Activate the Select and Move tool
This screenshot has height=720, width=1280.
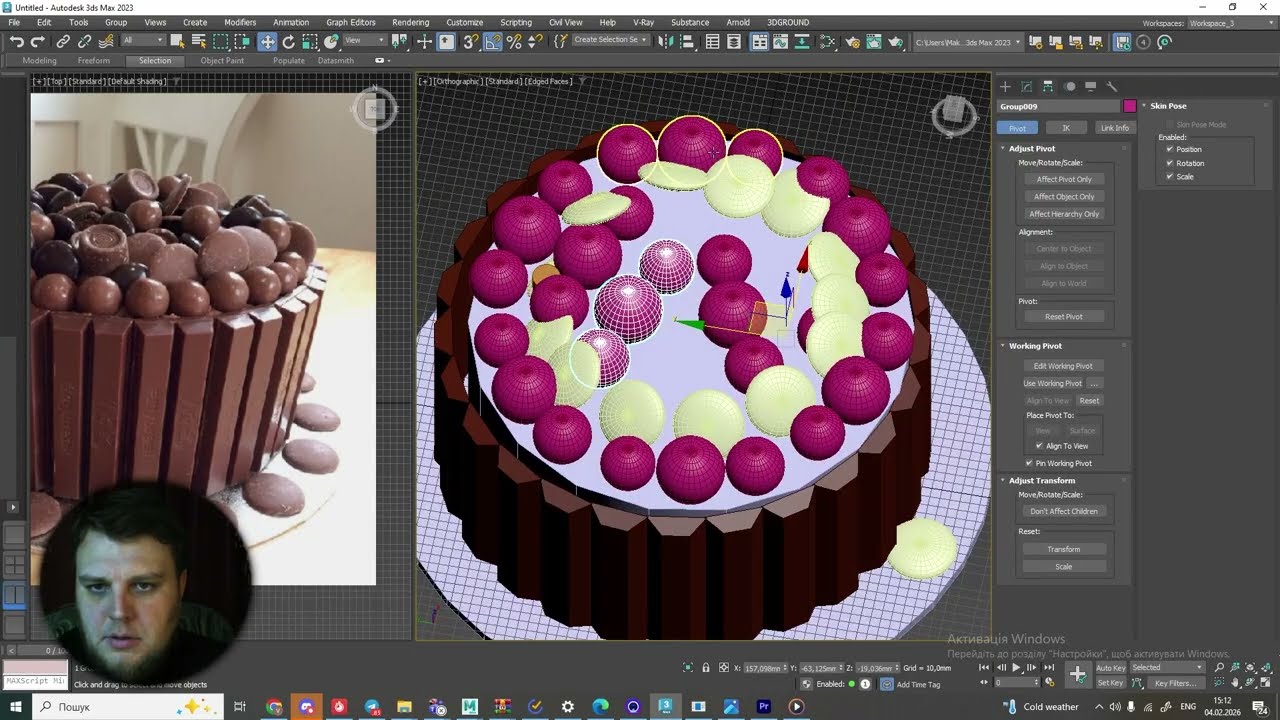pyautogui.click(x=267, y=41)
